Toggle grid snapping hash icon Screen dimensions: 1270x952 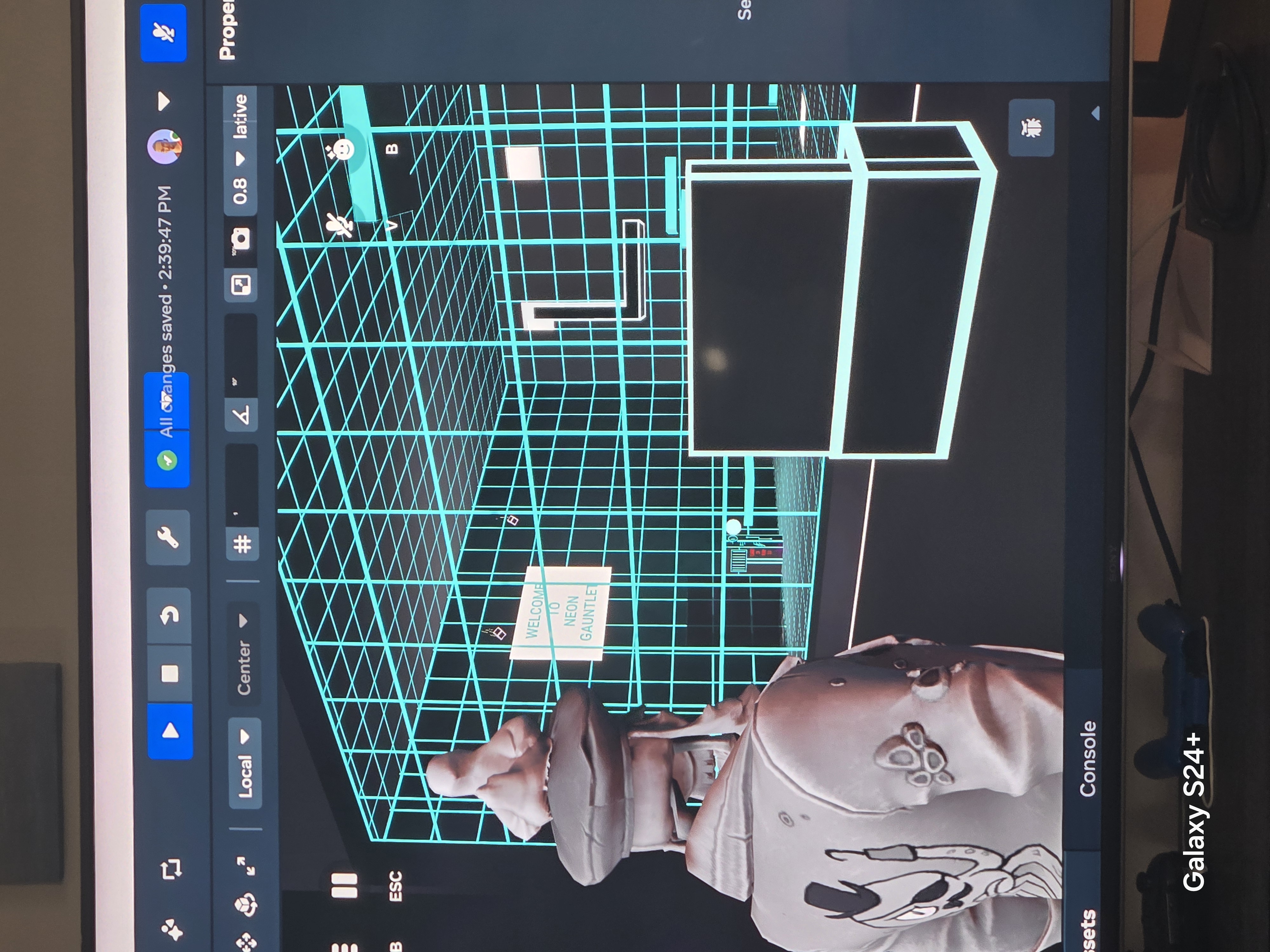pos(242,543)
